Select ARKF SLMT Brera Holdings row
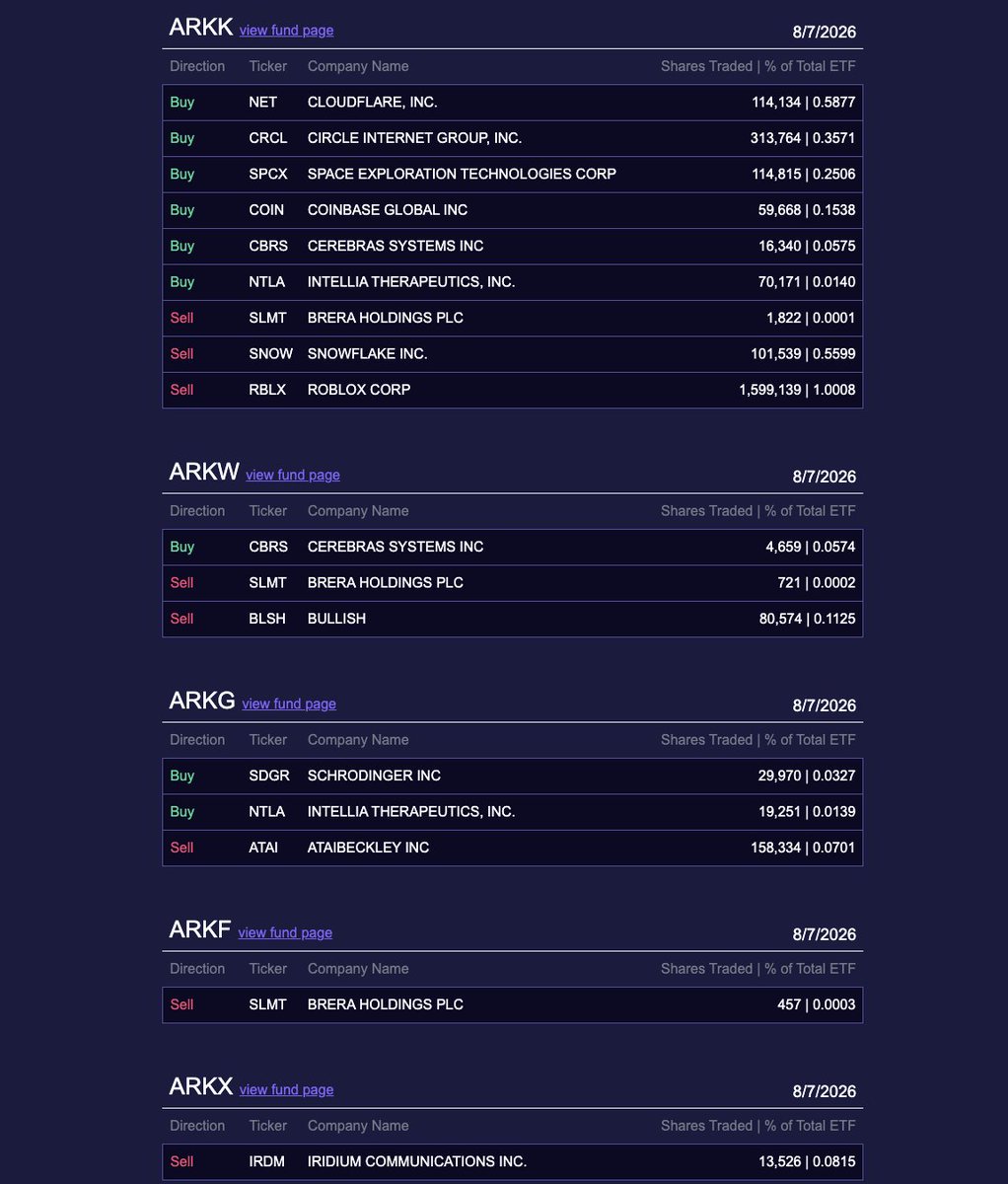1008x1184 pixels. [x=513, y=1004]
